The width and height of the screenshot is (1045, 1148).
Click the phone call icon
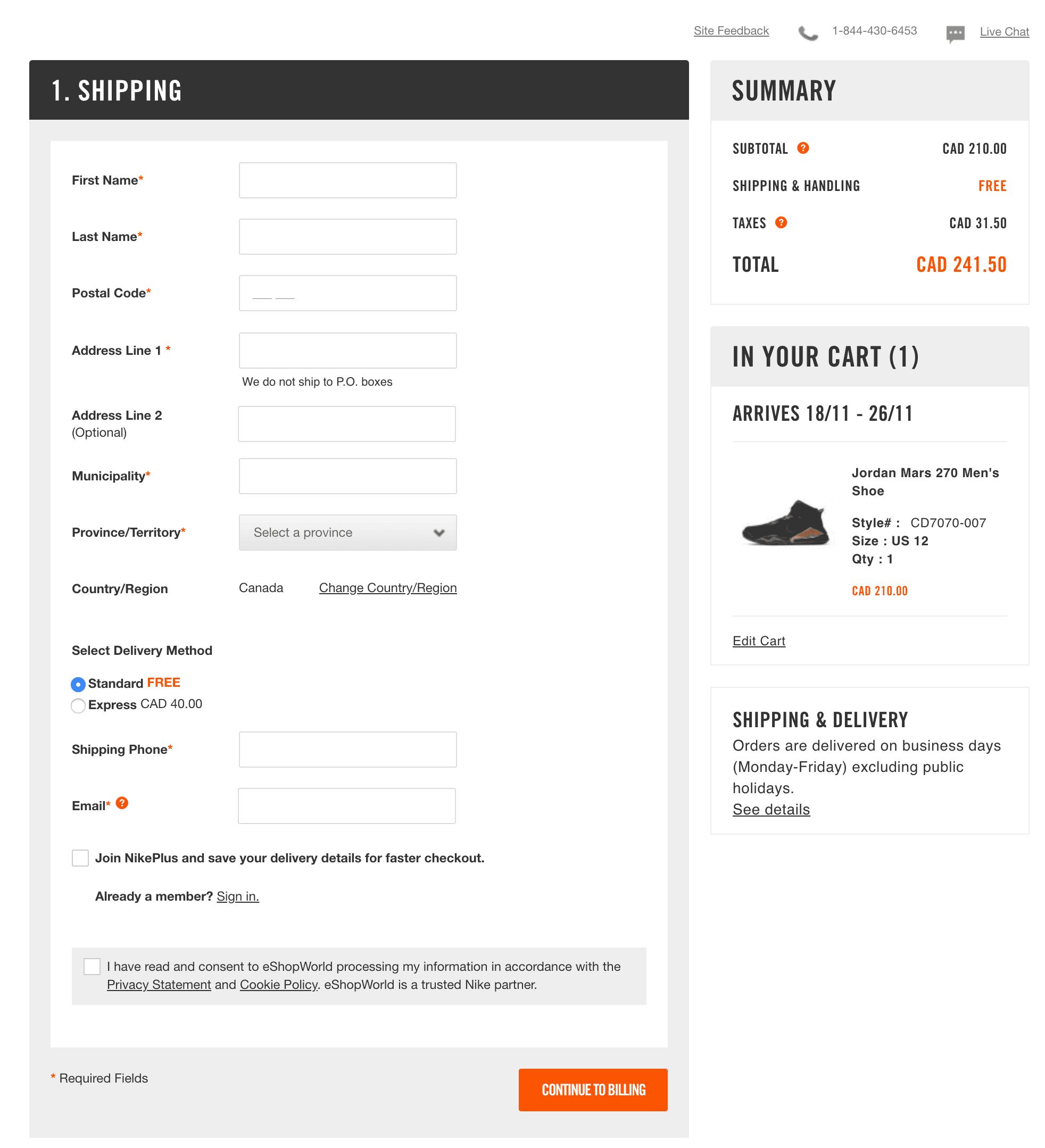808,31
